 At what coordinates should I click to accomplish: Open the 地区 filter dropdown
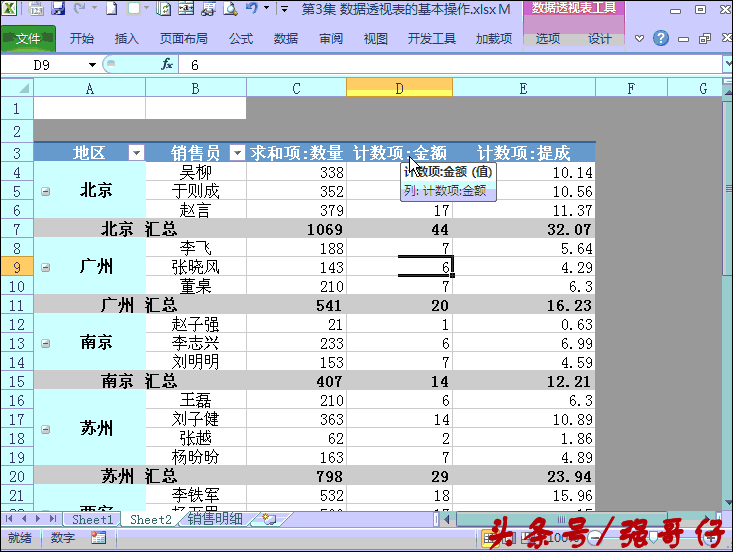click(136, 152)
